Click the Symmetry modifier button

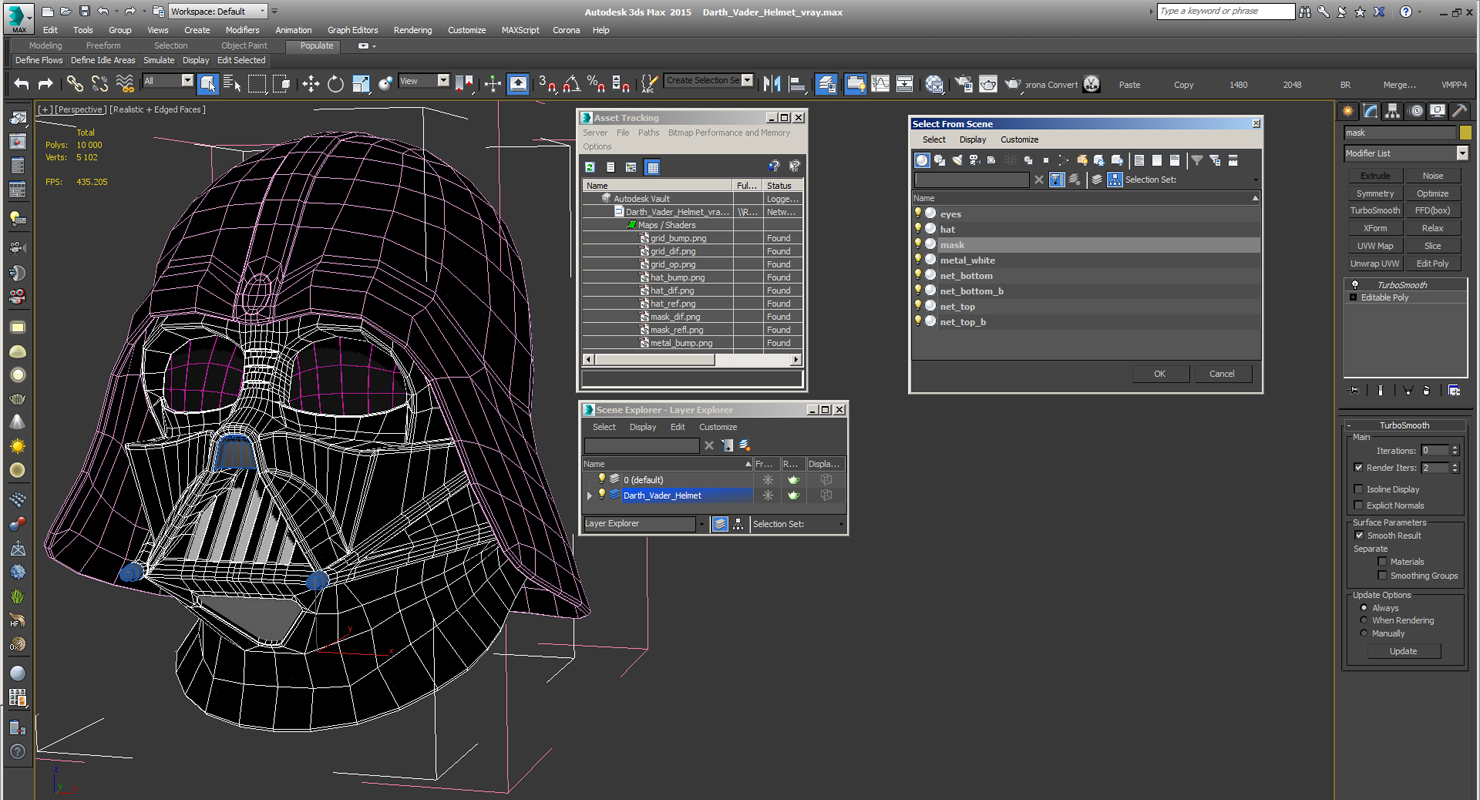point(1375,193)
